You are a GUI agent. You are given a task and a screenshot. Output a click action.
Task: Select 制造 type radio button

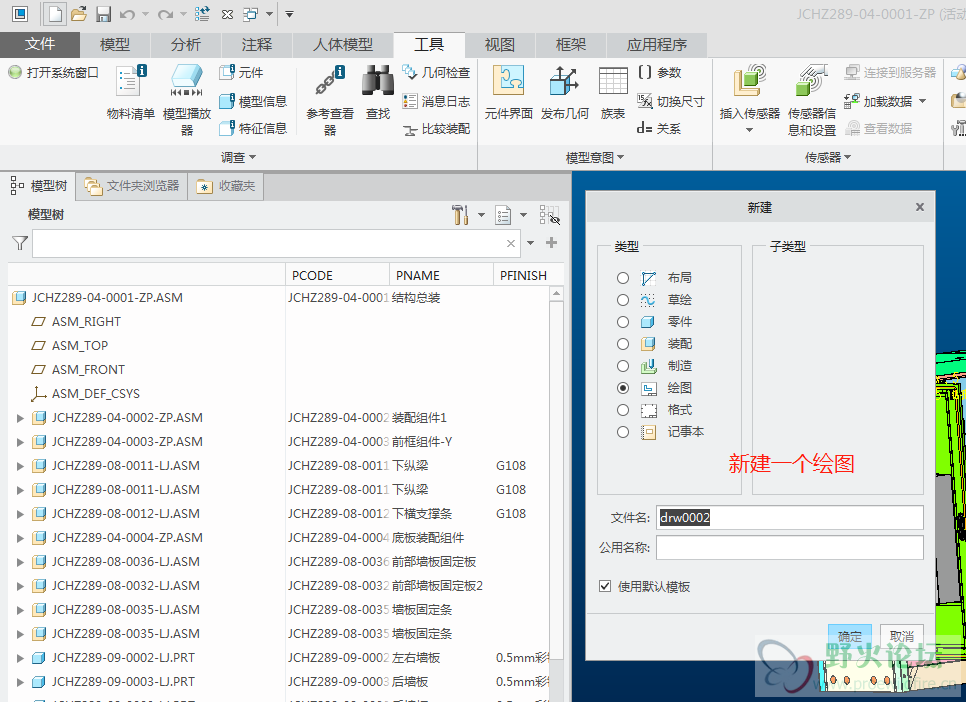coord(623,366)
